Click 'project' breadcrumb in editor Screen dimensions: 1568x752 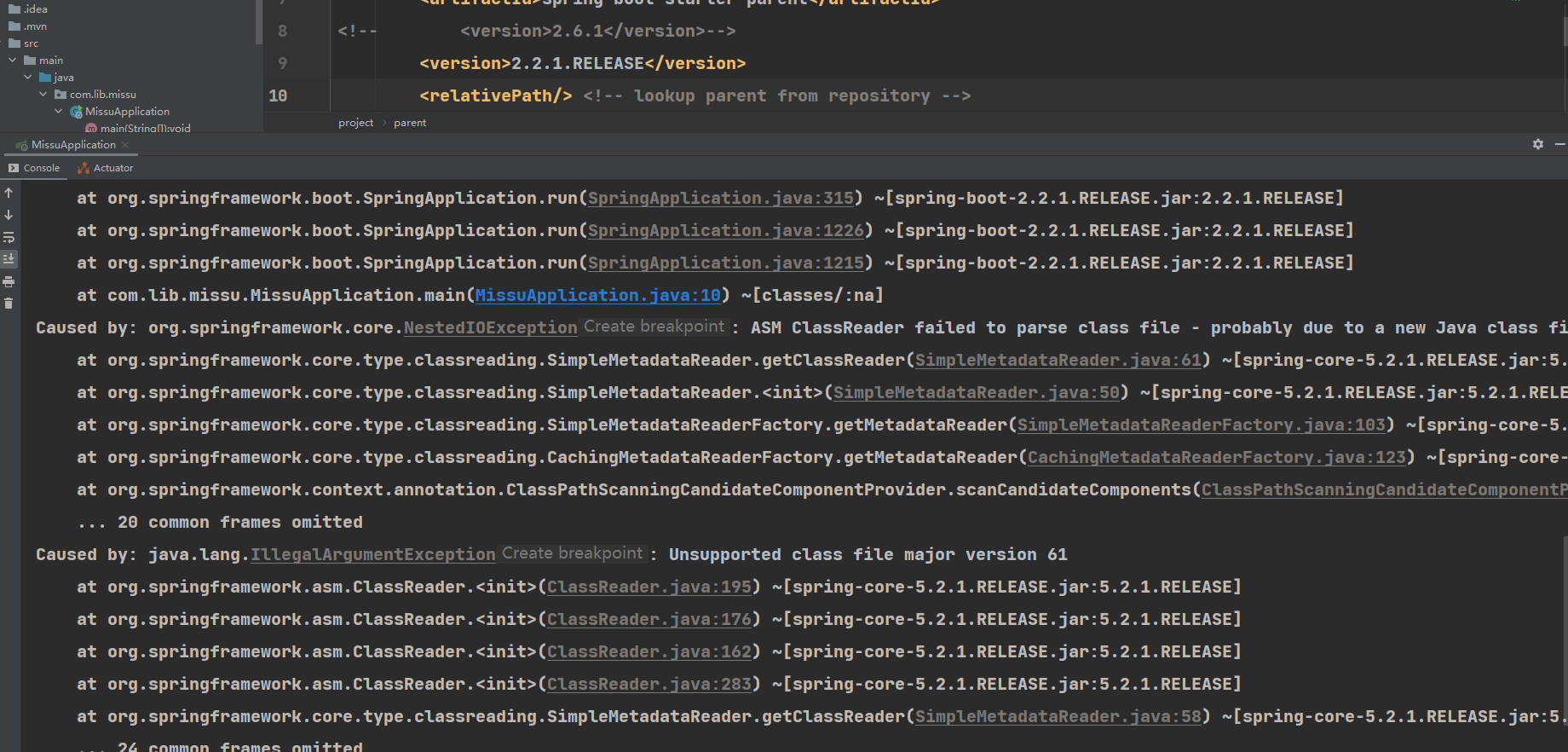pyautogui.click(x=355, y=123)
